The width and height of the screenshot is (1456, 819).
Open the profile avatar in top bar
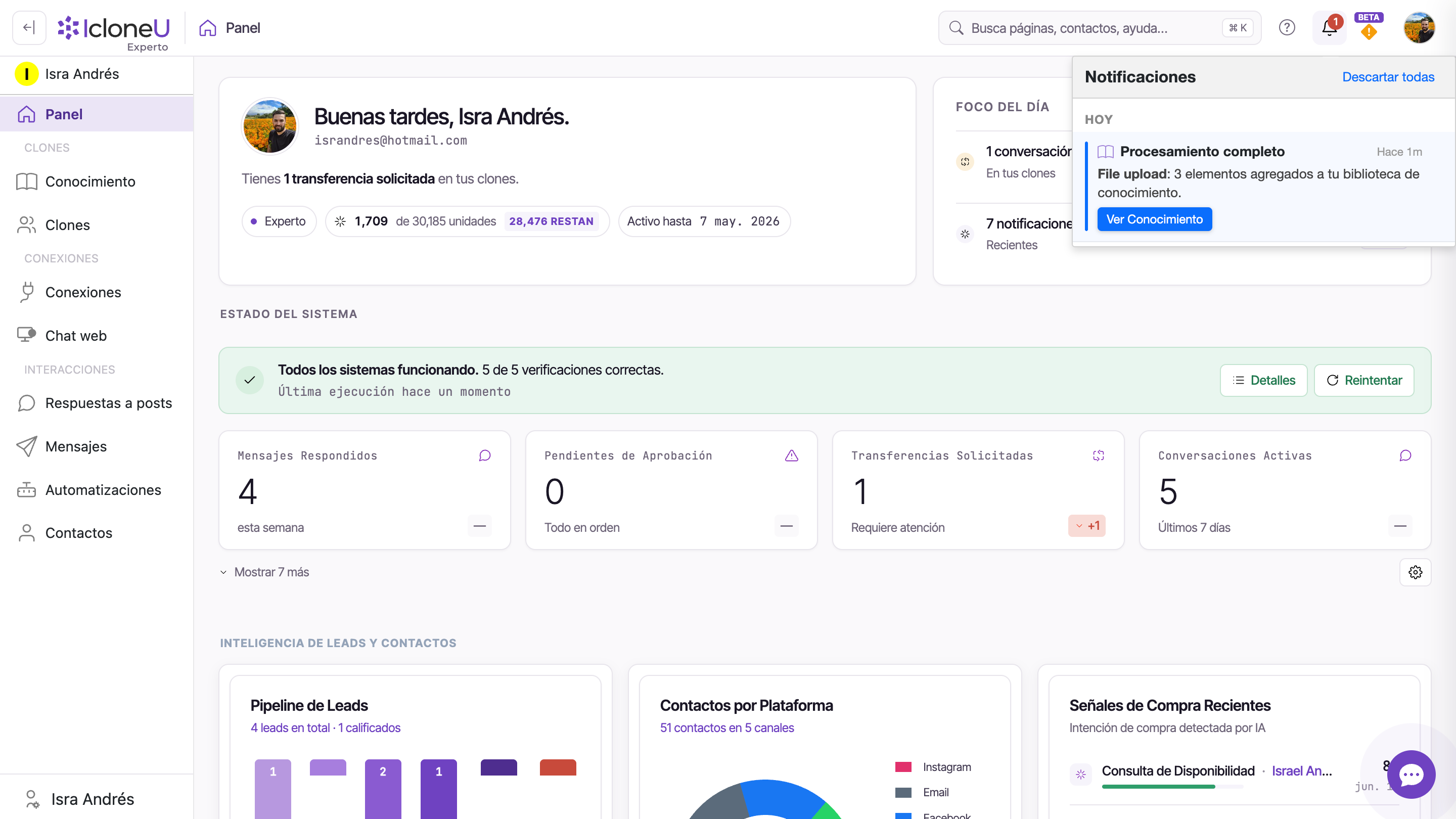[x=1419, y=28]
